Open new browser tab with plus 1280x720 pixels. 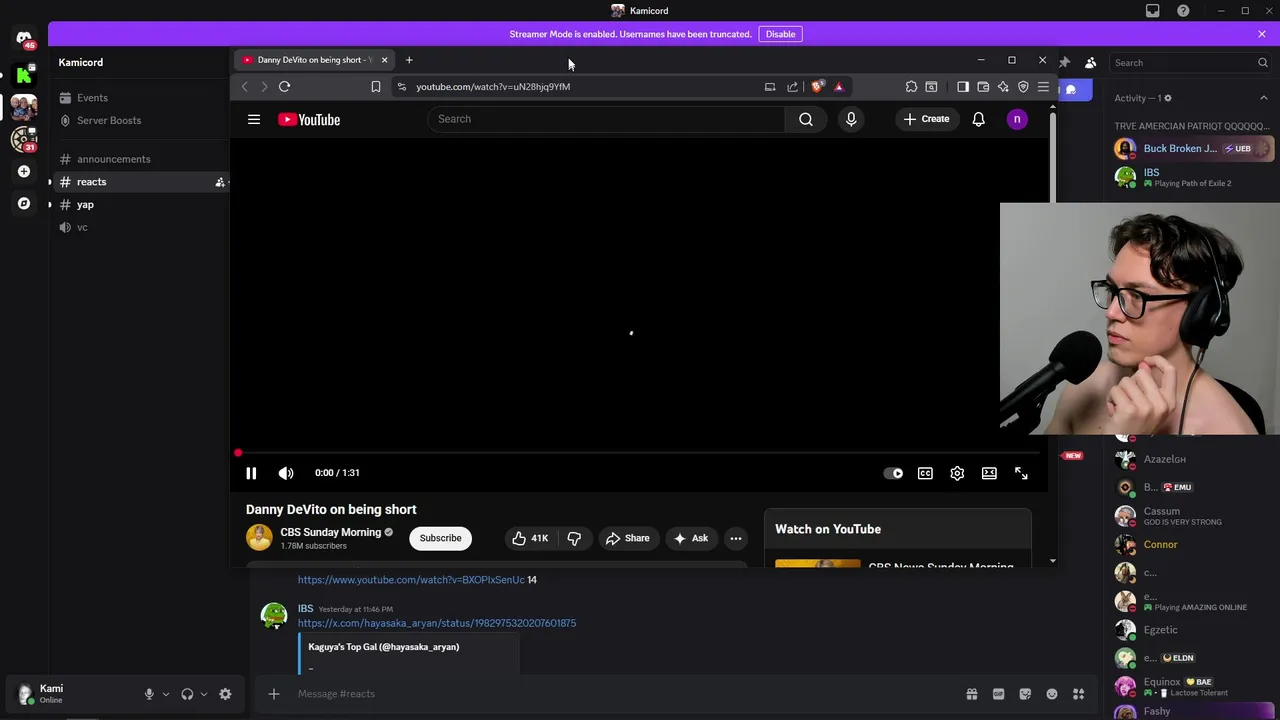pyautogui.click(x=409, y=60)
